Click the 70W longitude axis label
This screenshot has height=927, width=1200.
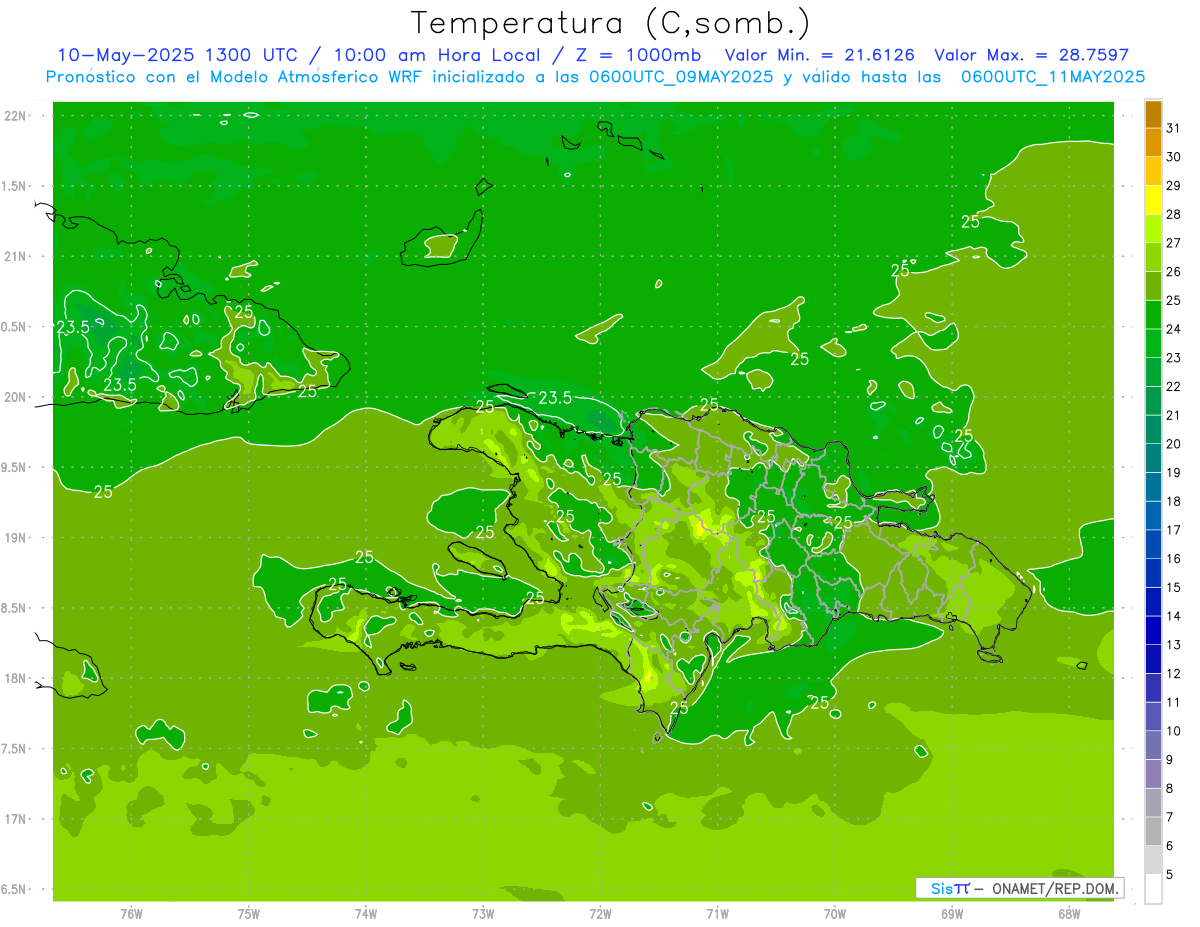pos(835,914)
